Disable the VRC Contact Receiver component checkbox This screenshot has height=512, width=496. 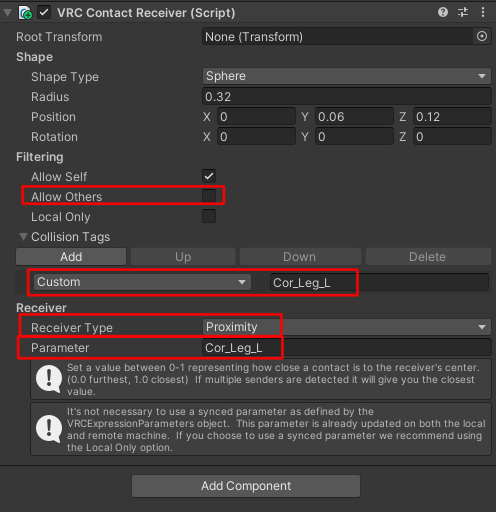pyautogui.click(x=44, y=13)
